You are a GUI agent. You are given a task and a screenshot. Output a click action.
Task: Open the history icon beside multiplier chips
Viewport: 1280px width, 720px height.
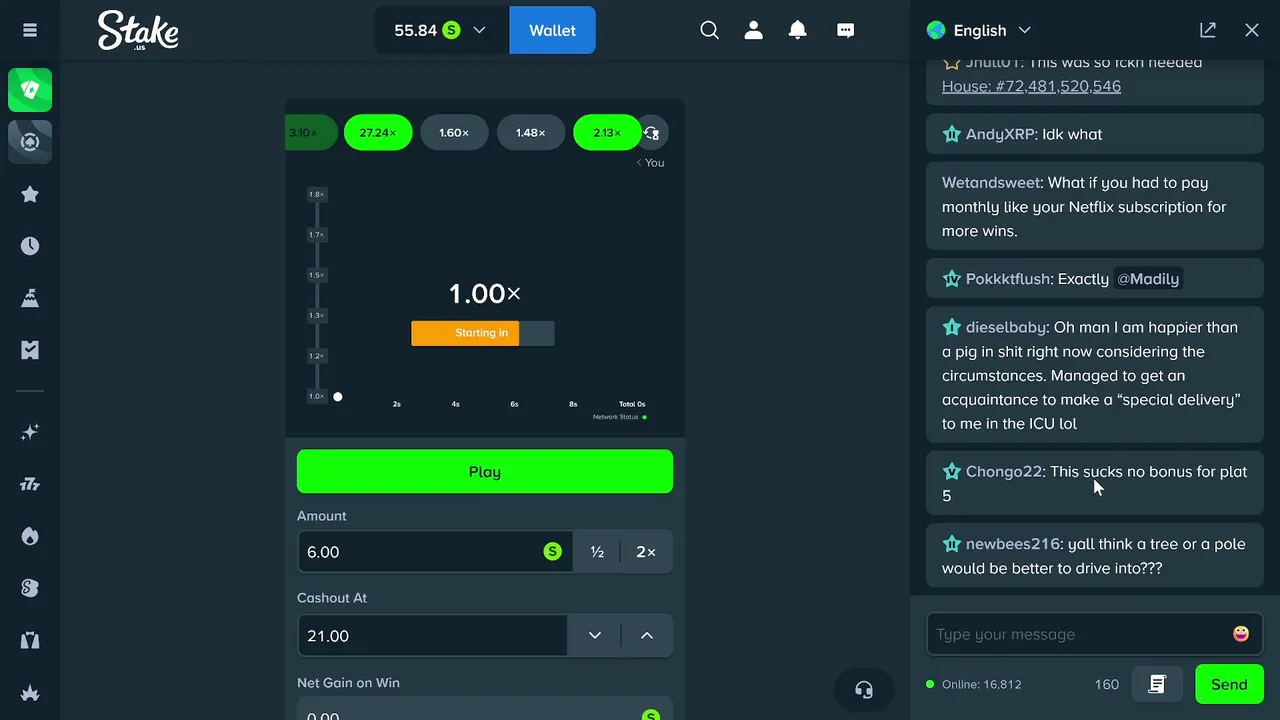pyautogui.click(x=653, y=133)
